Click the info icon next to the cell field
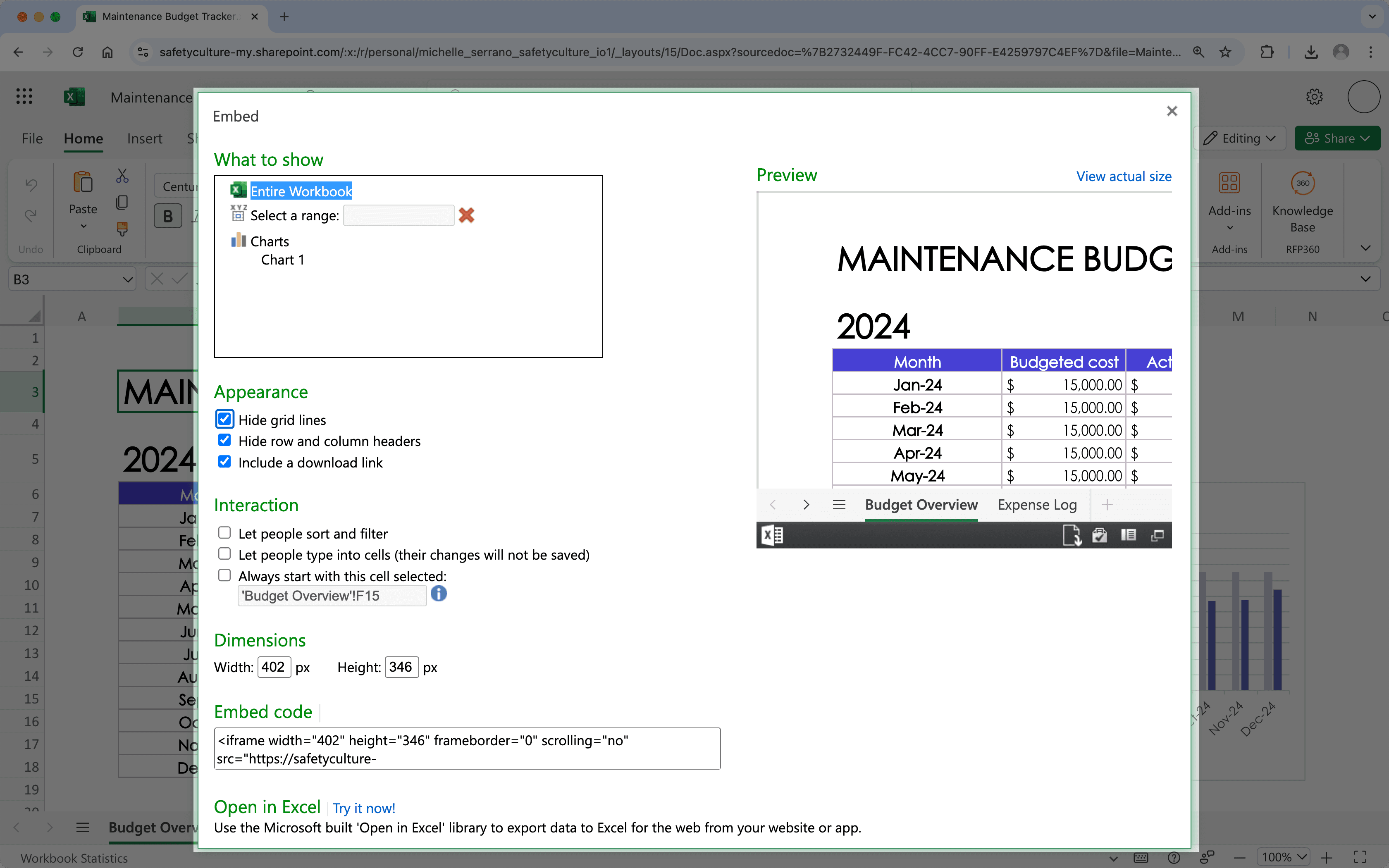The image size is (1389, 868). pos(439,594)
